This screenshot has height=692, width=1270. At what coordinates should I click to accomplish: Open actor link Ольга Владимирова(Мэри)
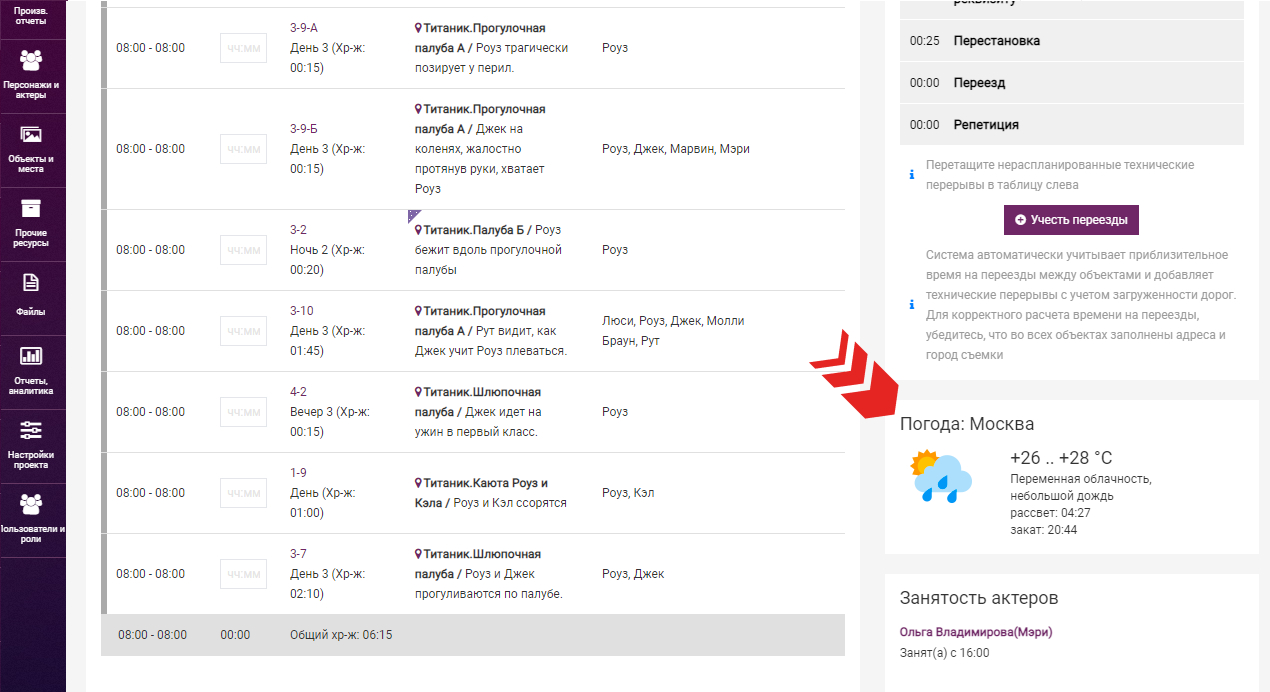(976, 632)
